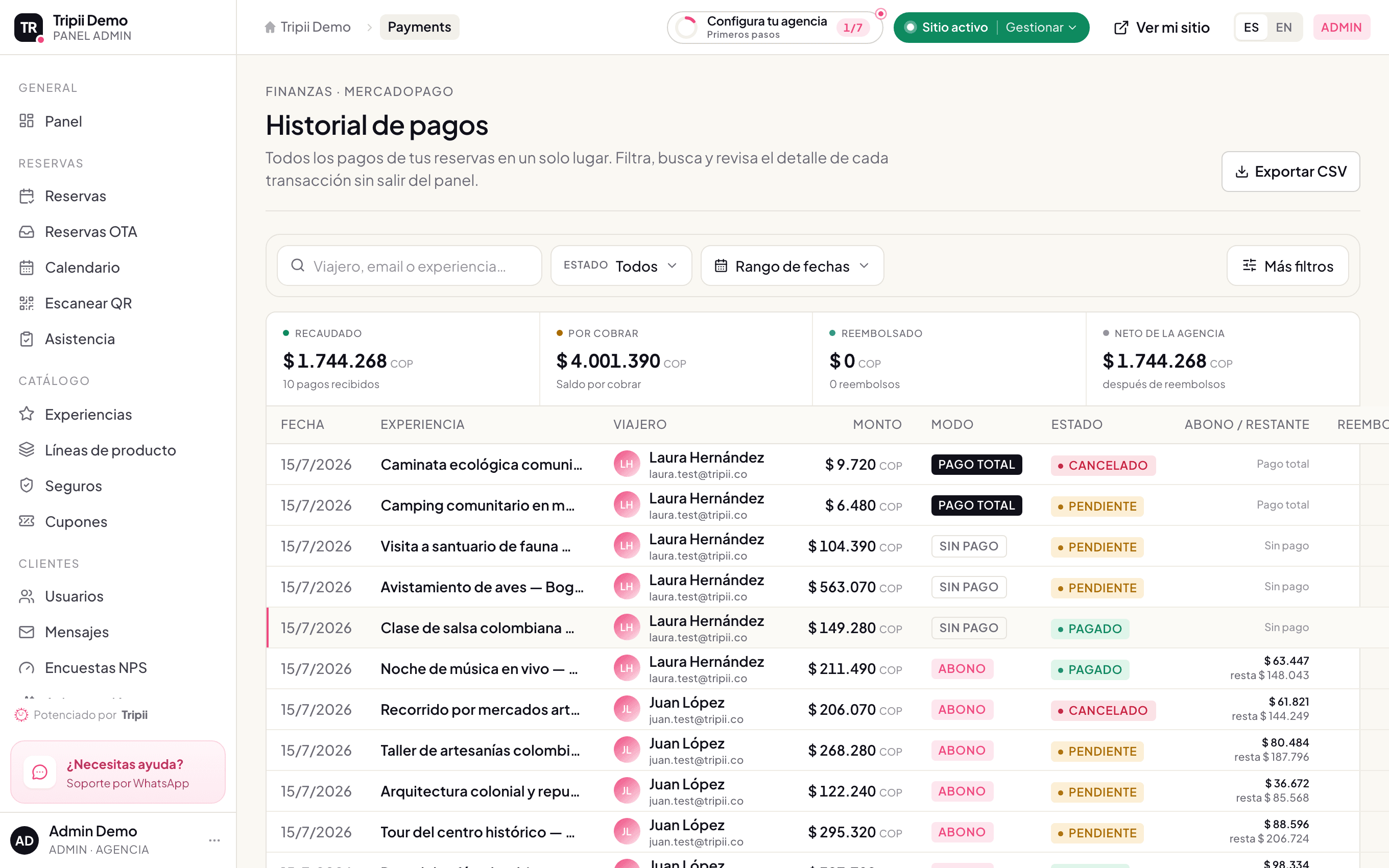Open Líneas de producto layers icon
Screen dimensions: 1389x868
point(27,450)
